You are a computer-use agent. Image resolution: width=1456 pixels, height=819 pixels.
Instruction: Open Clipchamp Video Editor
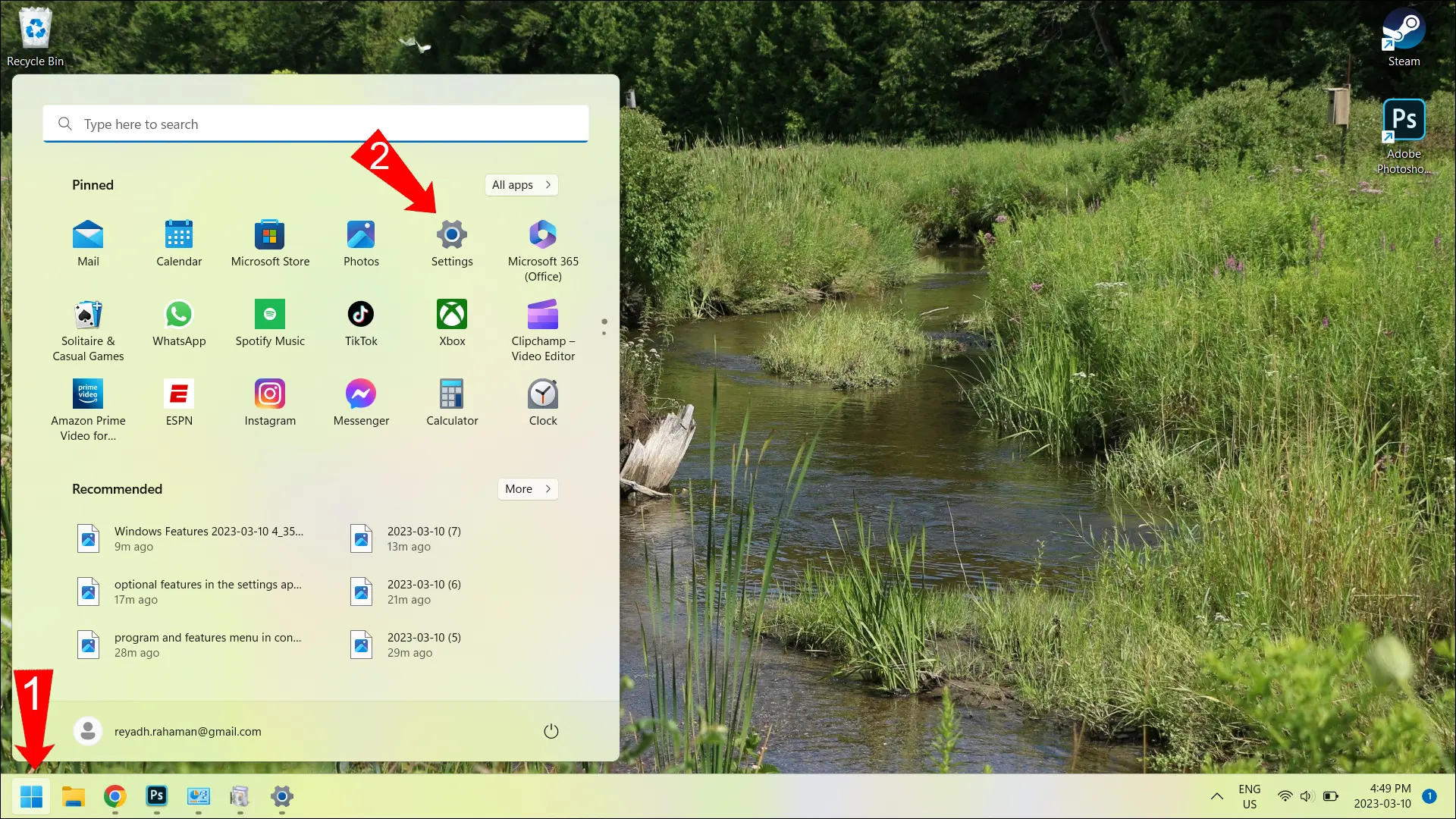coord(543,313)
